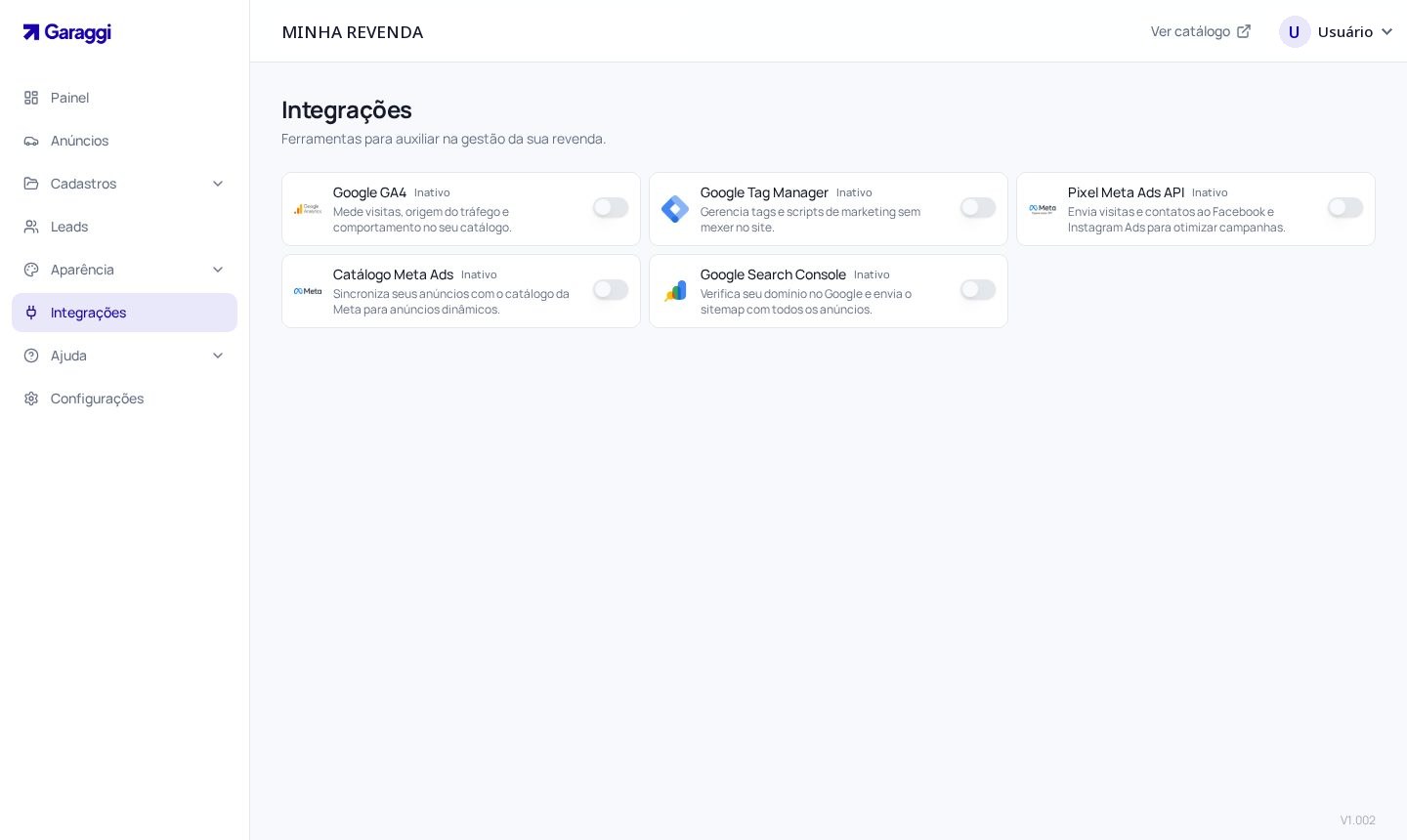This screenshot has height=840, width=1407.
Task: Click the Google Analytics logo in GA4 card
Action: point(308,209)
